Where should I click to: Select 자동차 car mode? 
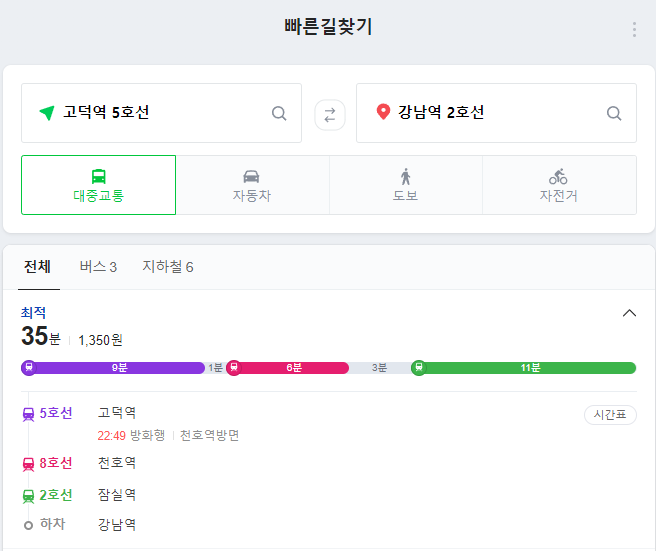click(252, 185)
